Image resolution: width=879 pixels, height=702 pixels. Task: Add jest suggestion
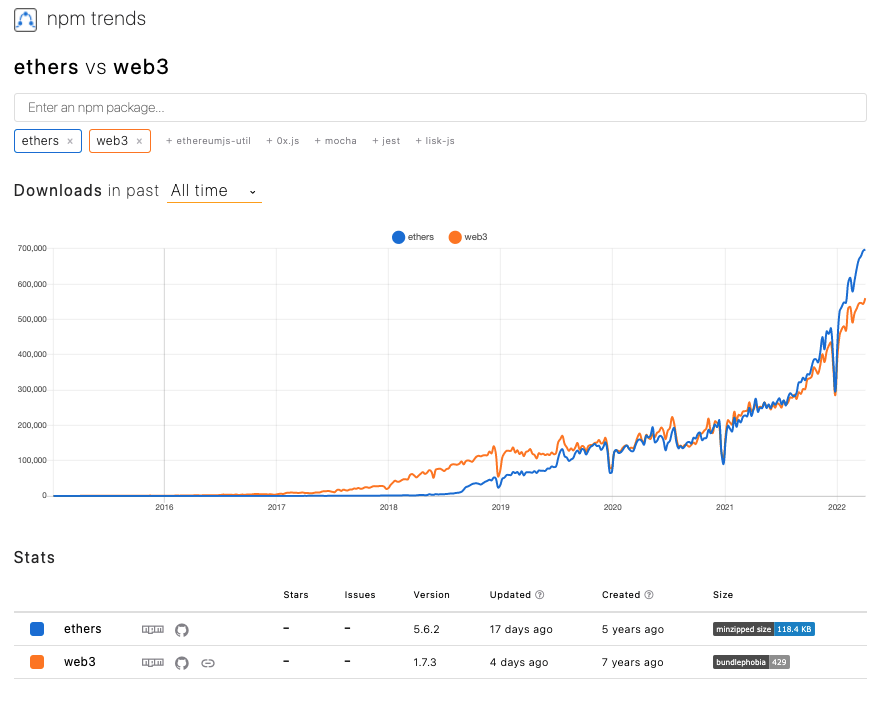pyautogui.click(x=386, y=141)
